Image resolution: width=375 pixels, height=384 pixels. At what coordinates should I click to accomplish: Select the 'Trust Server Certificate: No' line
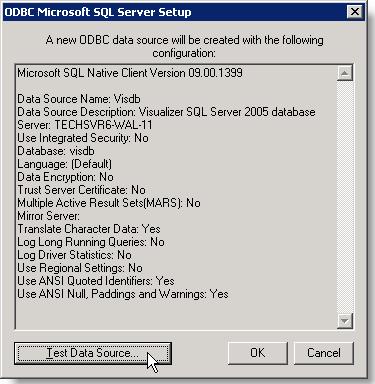pos(81,190)
